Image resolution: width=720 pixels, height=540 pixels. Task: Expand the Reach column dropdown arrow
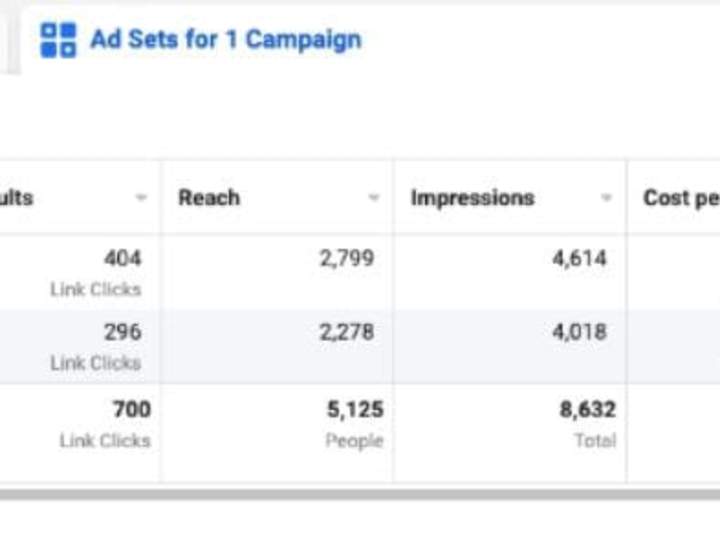(374, 198)
